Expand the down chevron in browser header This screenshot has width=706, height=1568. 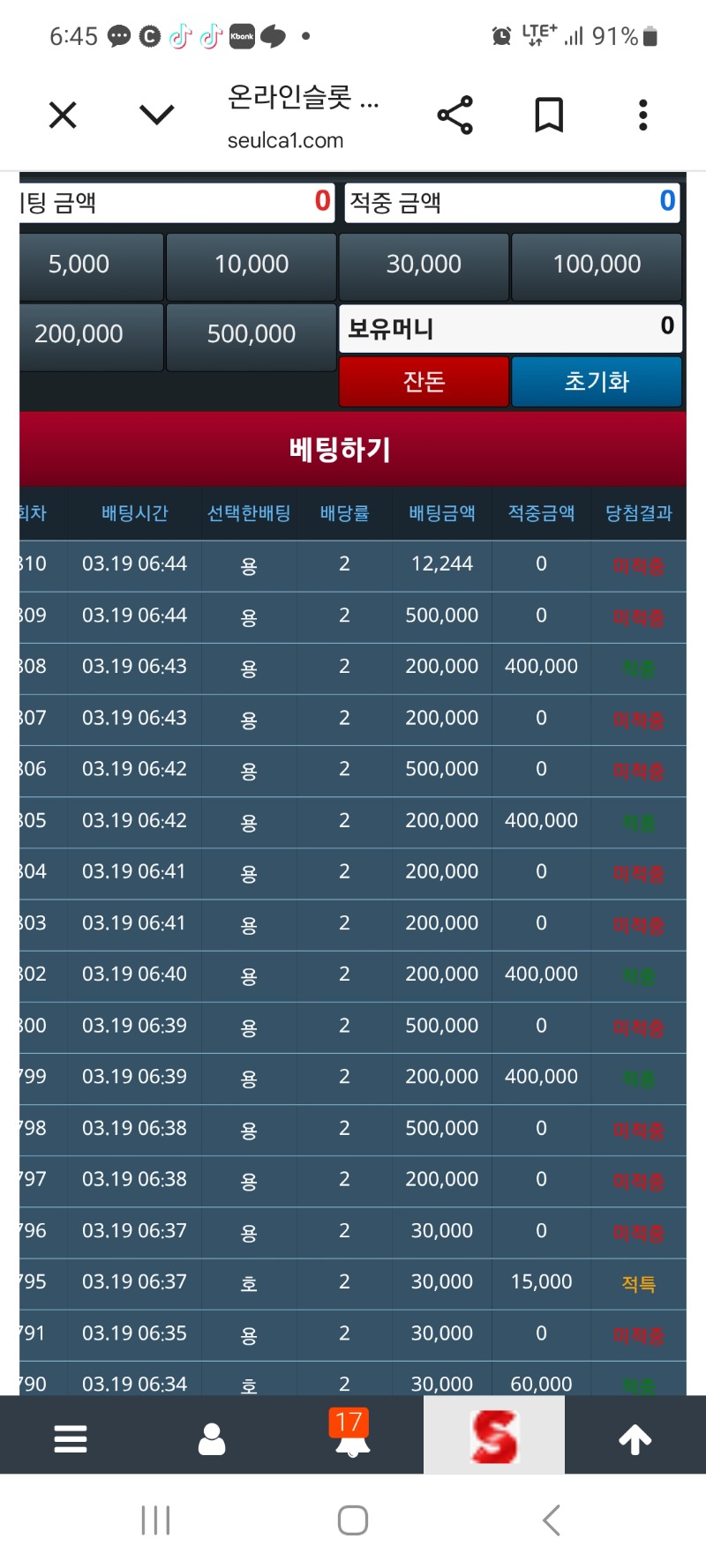point(157,115)
